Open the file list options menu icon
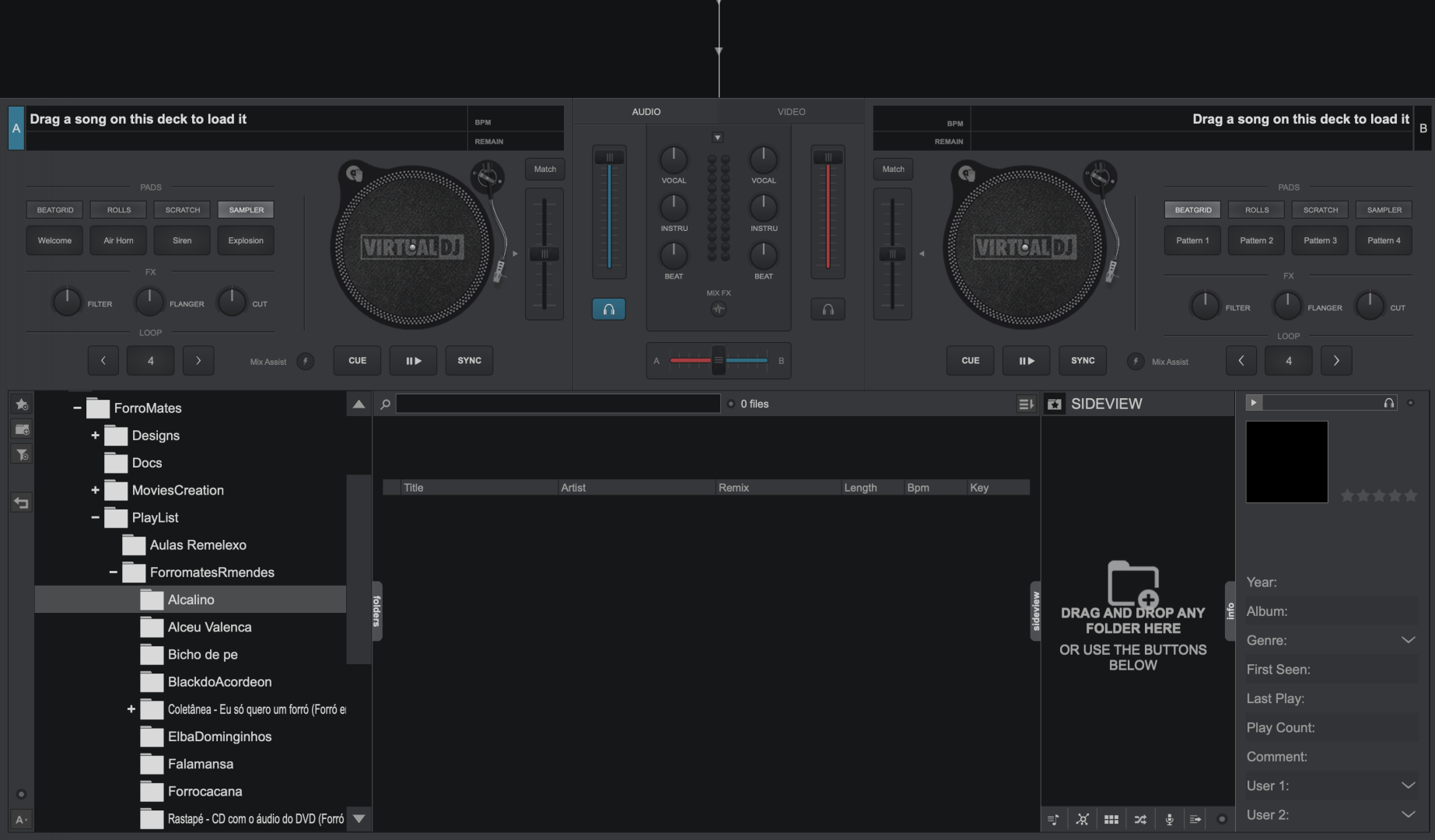1435x840 pixels. pyautogui.click(x=1026, y=404)
